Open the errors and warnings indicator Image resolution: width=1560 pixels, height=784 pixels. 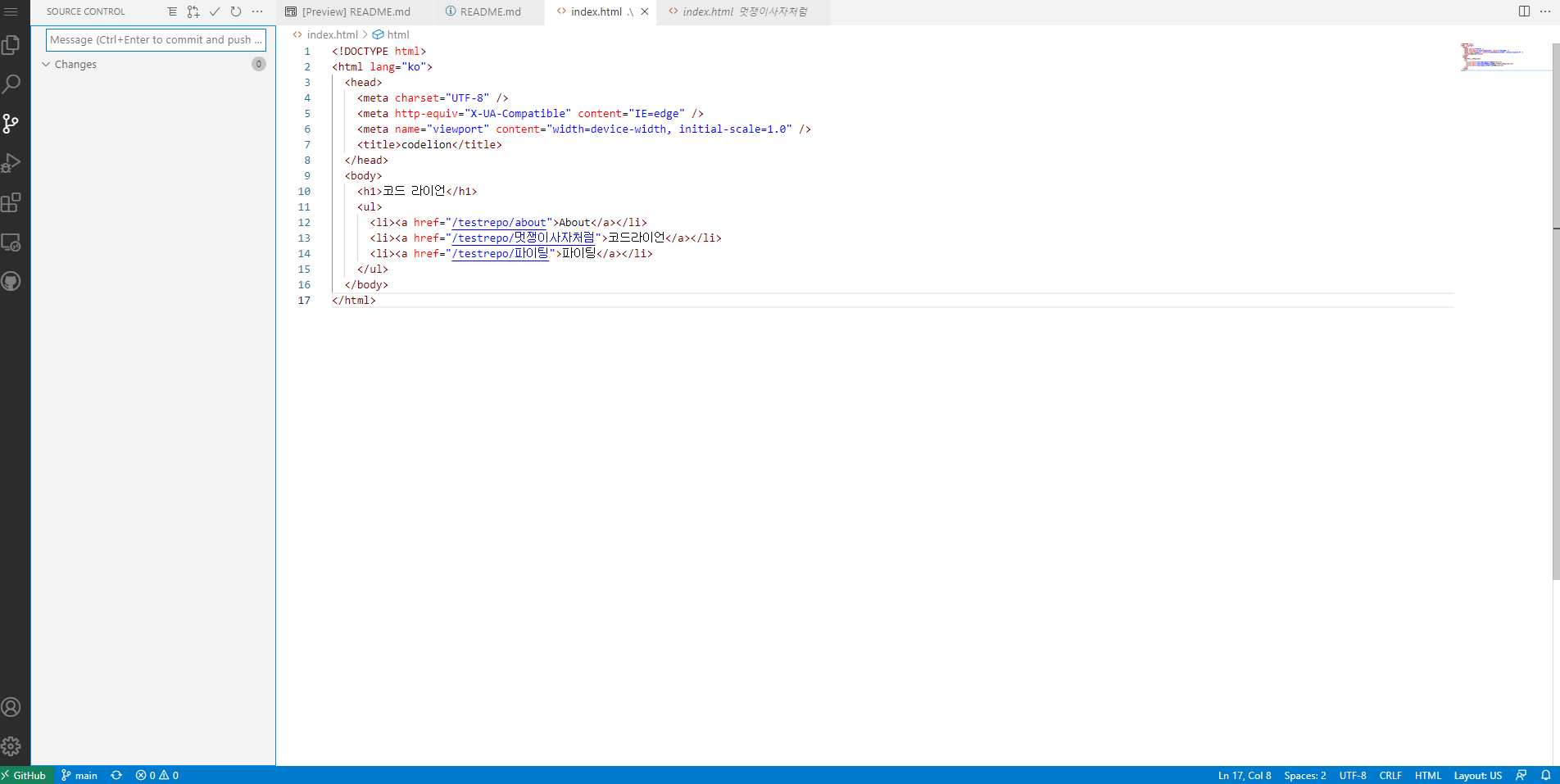[x=157, y=775]
